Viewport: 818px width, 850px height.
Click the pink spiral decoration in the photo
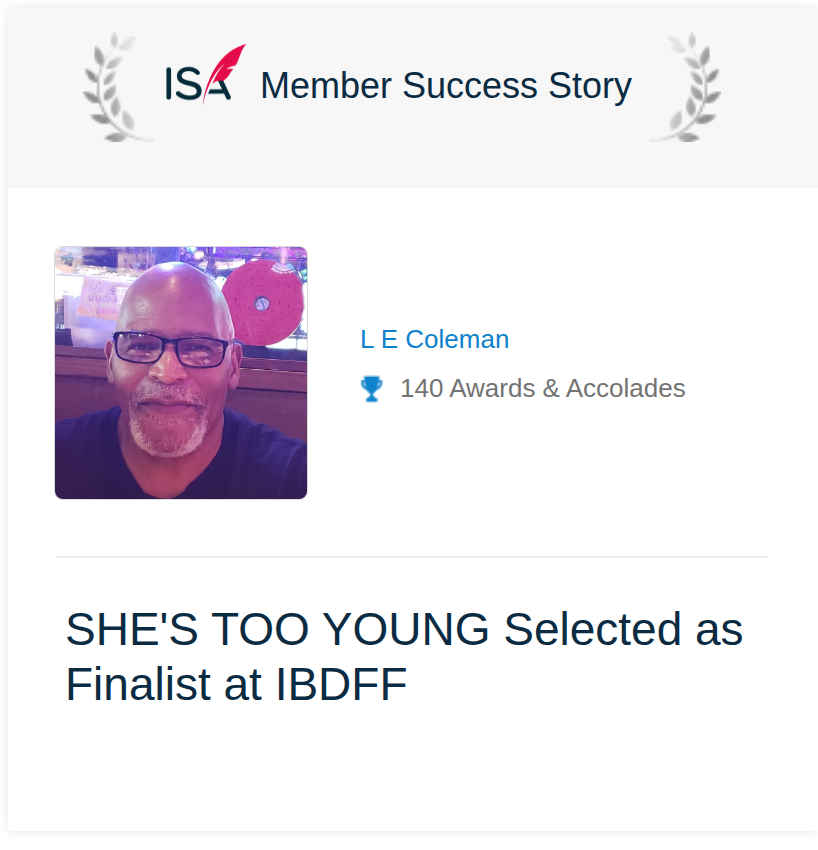pyautogui.click(x=263, y=302)
